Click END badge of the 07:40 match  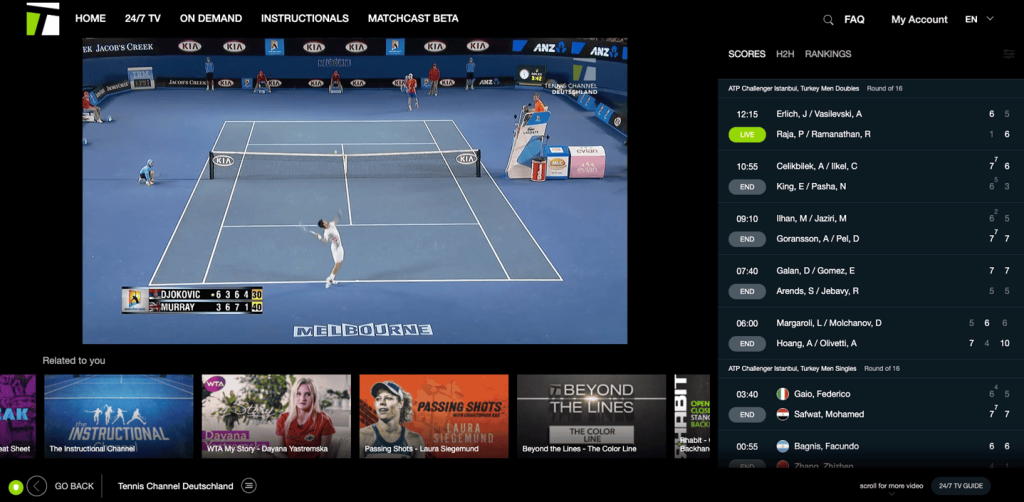point(747,291)
